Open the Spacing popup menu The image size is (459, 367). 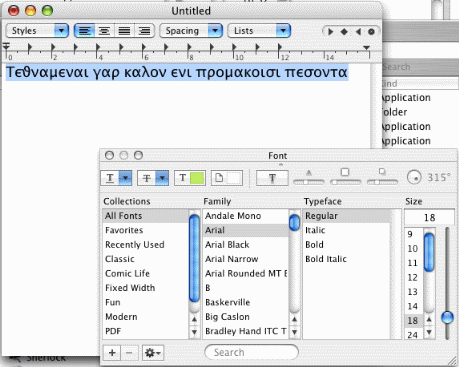tap(191, 31)
